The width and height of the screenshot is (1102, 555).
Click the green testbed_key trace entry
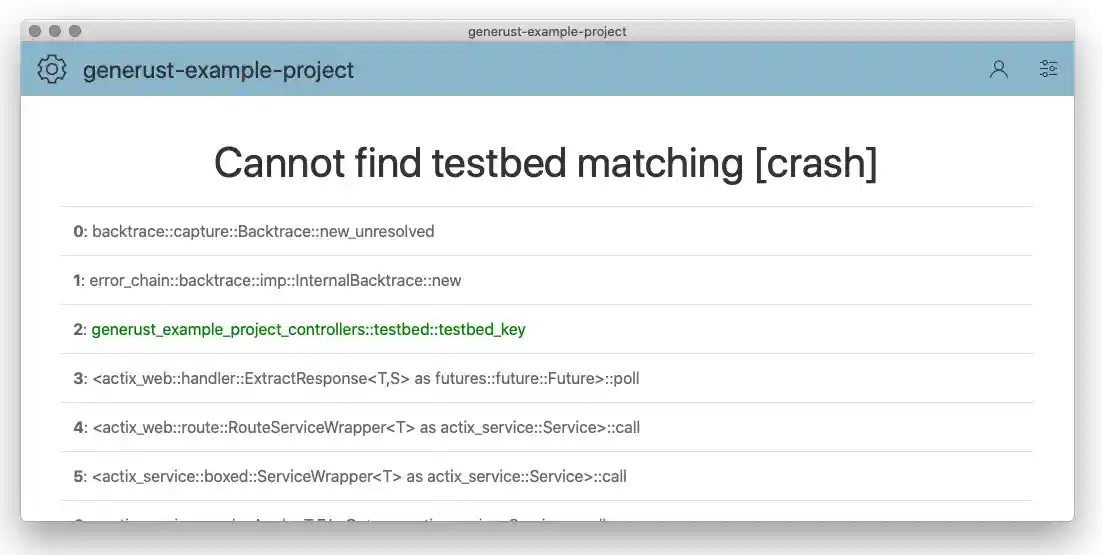pyautogui.click(x=308, y=330)
